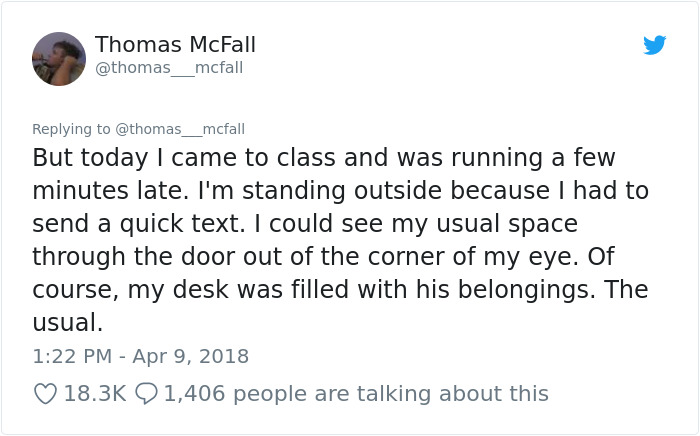The width and height of the screenshot is (700, 436).
Task: Click the '1,406' number beside reply bubble
Action: coord(195,394)
